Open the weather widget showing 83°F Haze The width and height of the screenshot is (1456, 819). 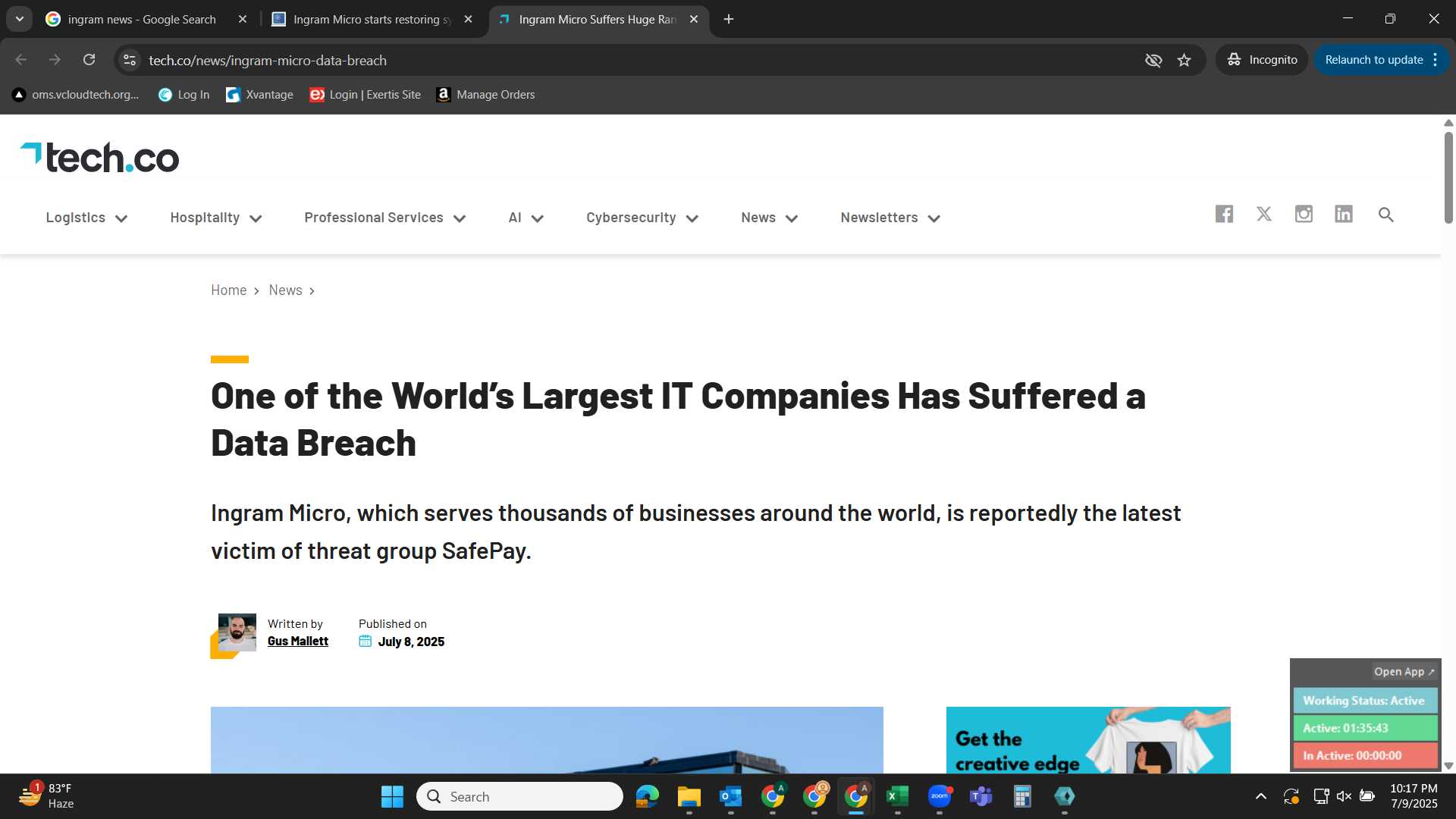(47, 796)
